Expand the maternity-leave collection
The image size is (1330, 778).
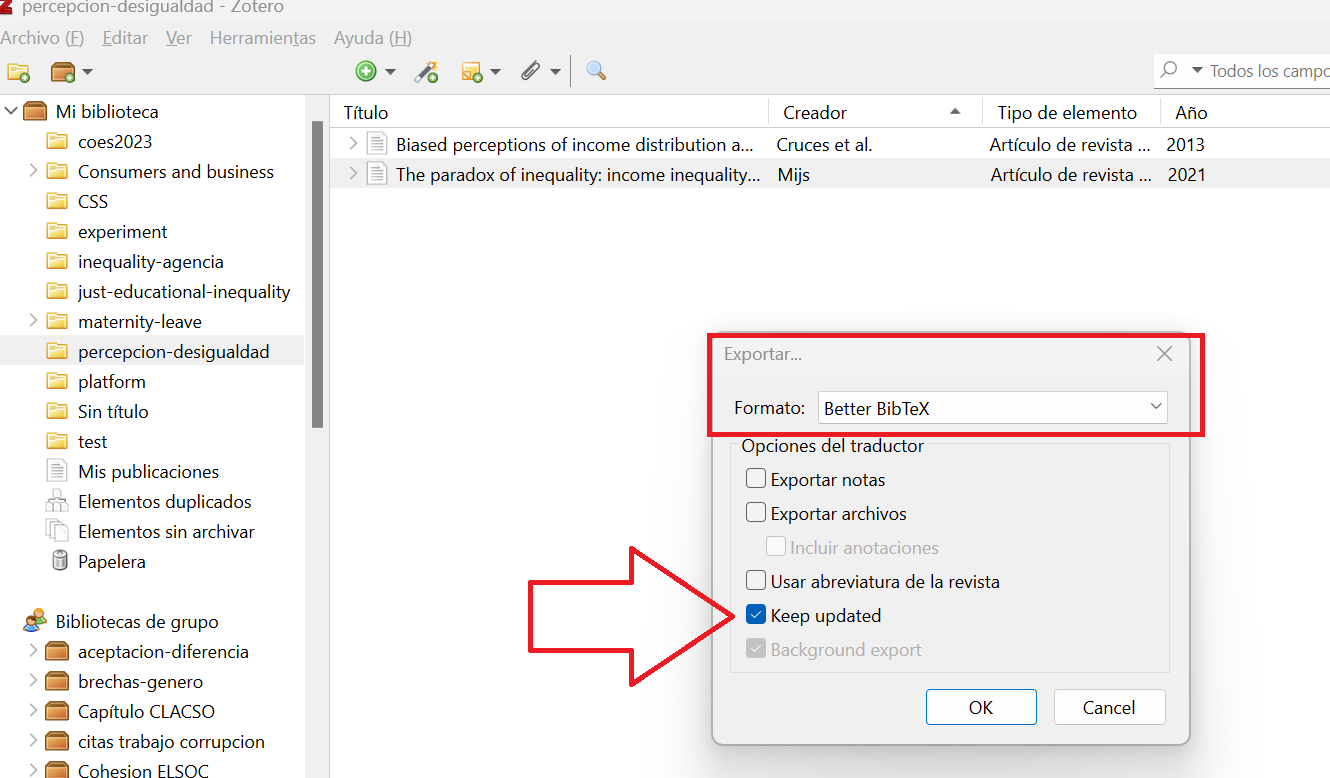click(33, 321)
